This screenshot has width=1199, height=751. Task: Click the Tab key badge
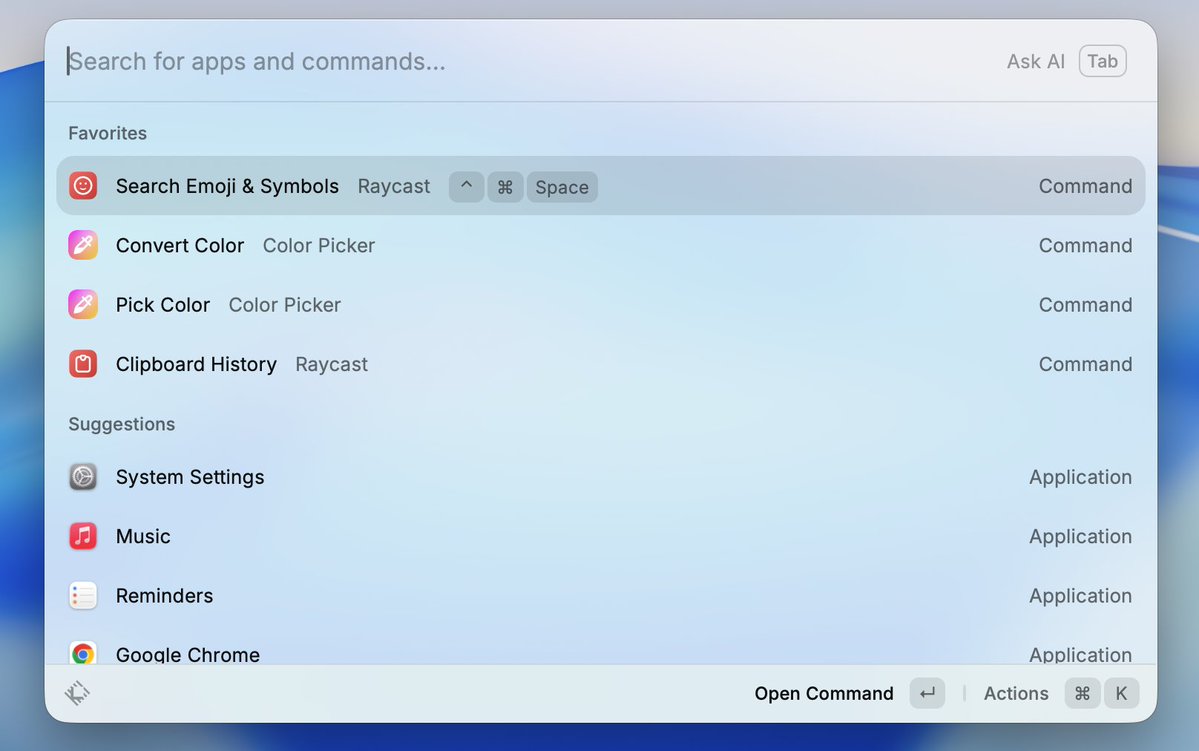coord(1103,61)
